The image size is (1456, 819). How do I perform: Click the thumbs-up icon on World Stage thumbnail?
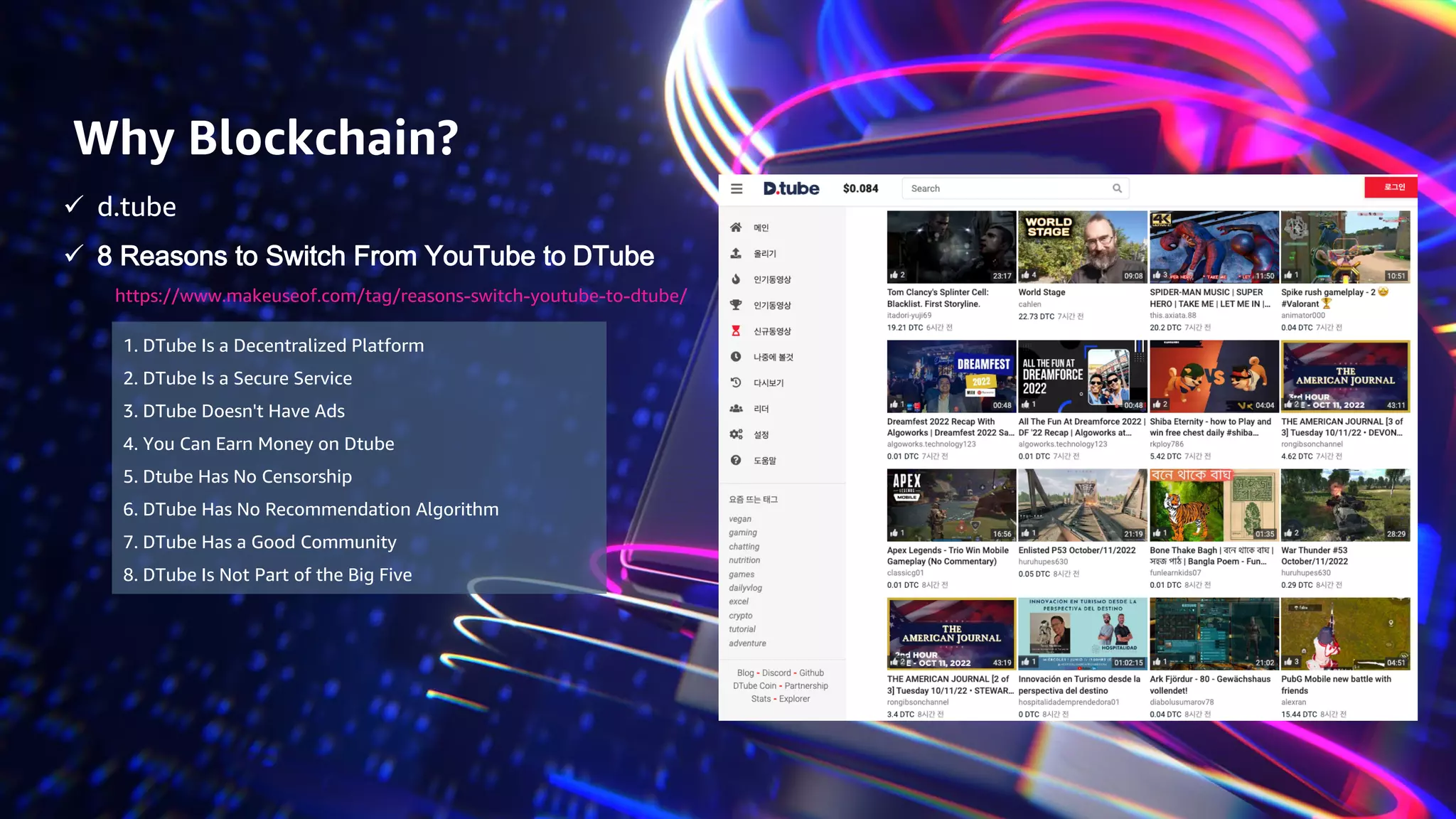(1025, 274)
